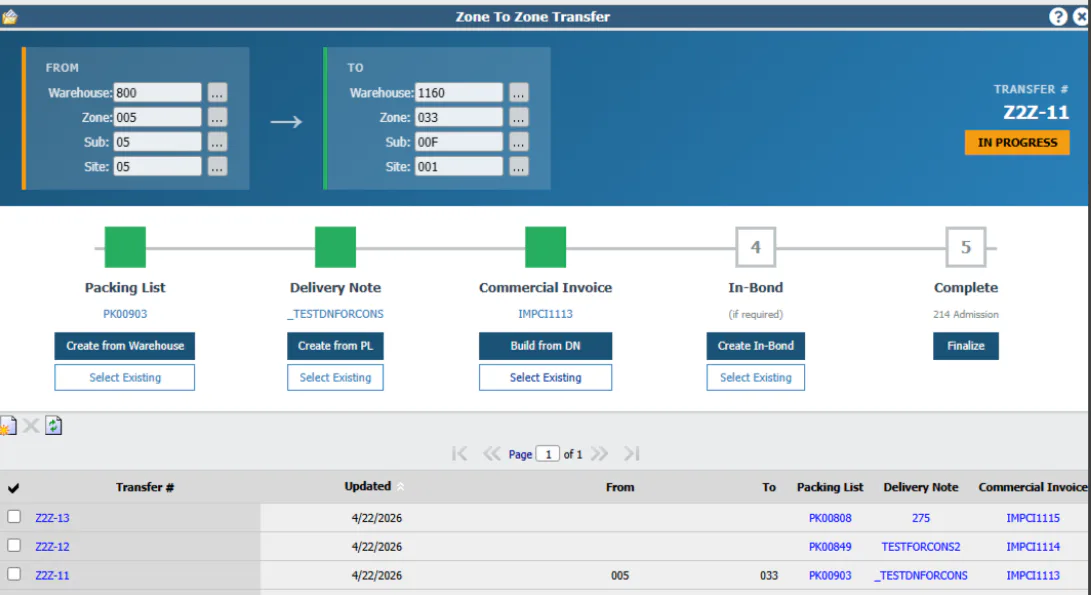The width and height of the screenshot is (1091, 595).
Task: Open To Zone lookup ellipsis
Action: click(x=518, y=118)
